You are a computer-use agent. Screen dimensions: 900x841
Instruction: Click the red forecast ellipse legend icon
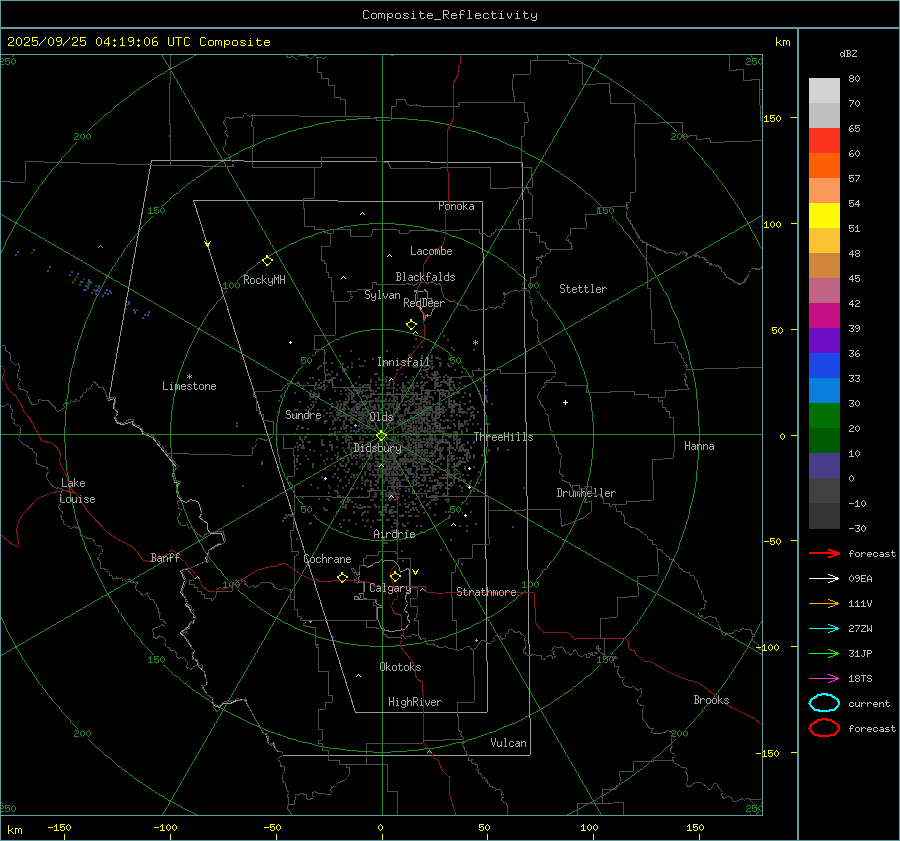click(x=824, y=728)
